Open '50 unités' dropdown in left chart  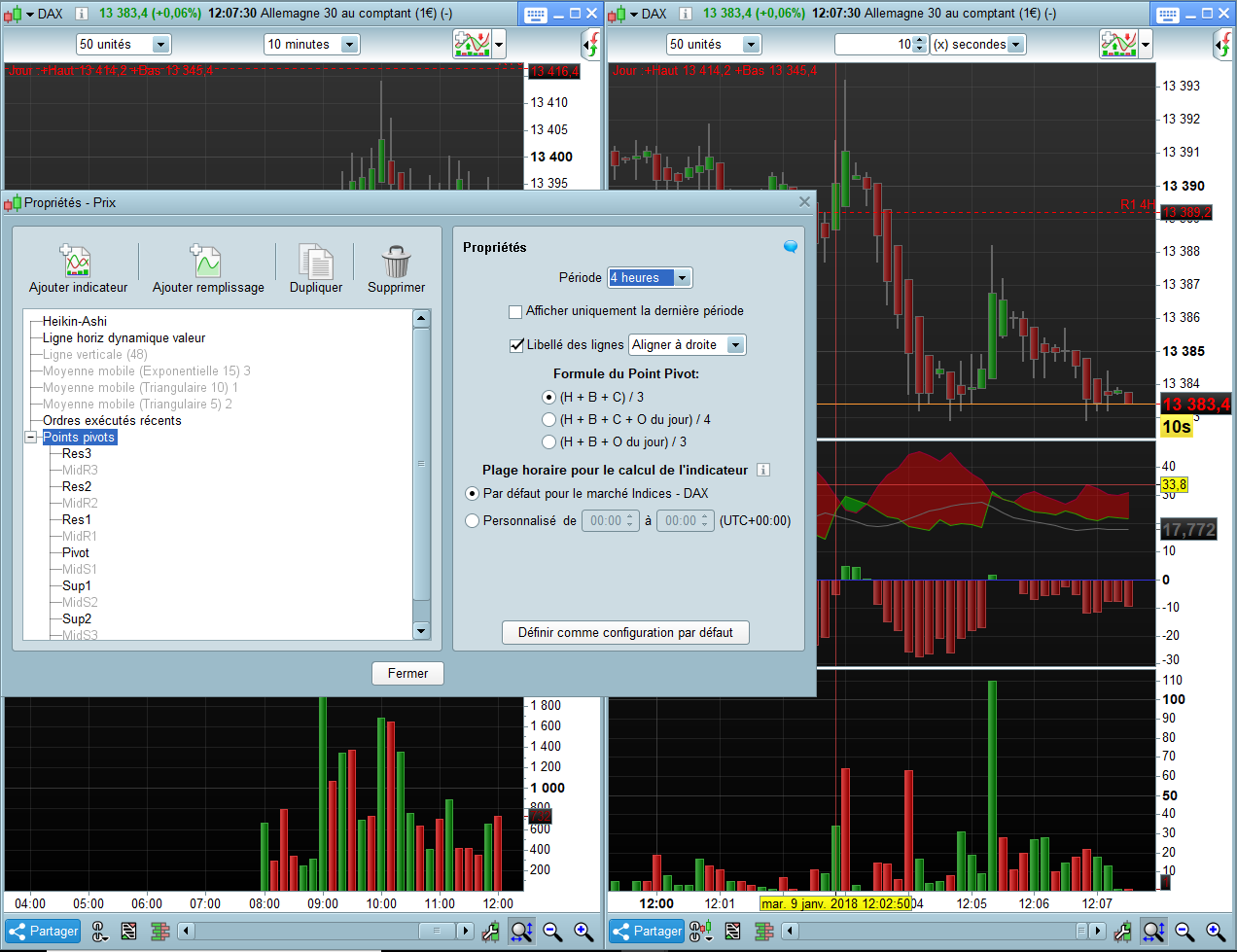tap(124, 44)
